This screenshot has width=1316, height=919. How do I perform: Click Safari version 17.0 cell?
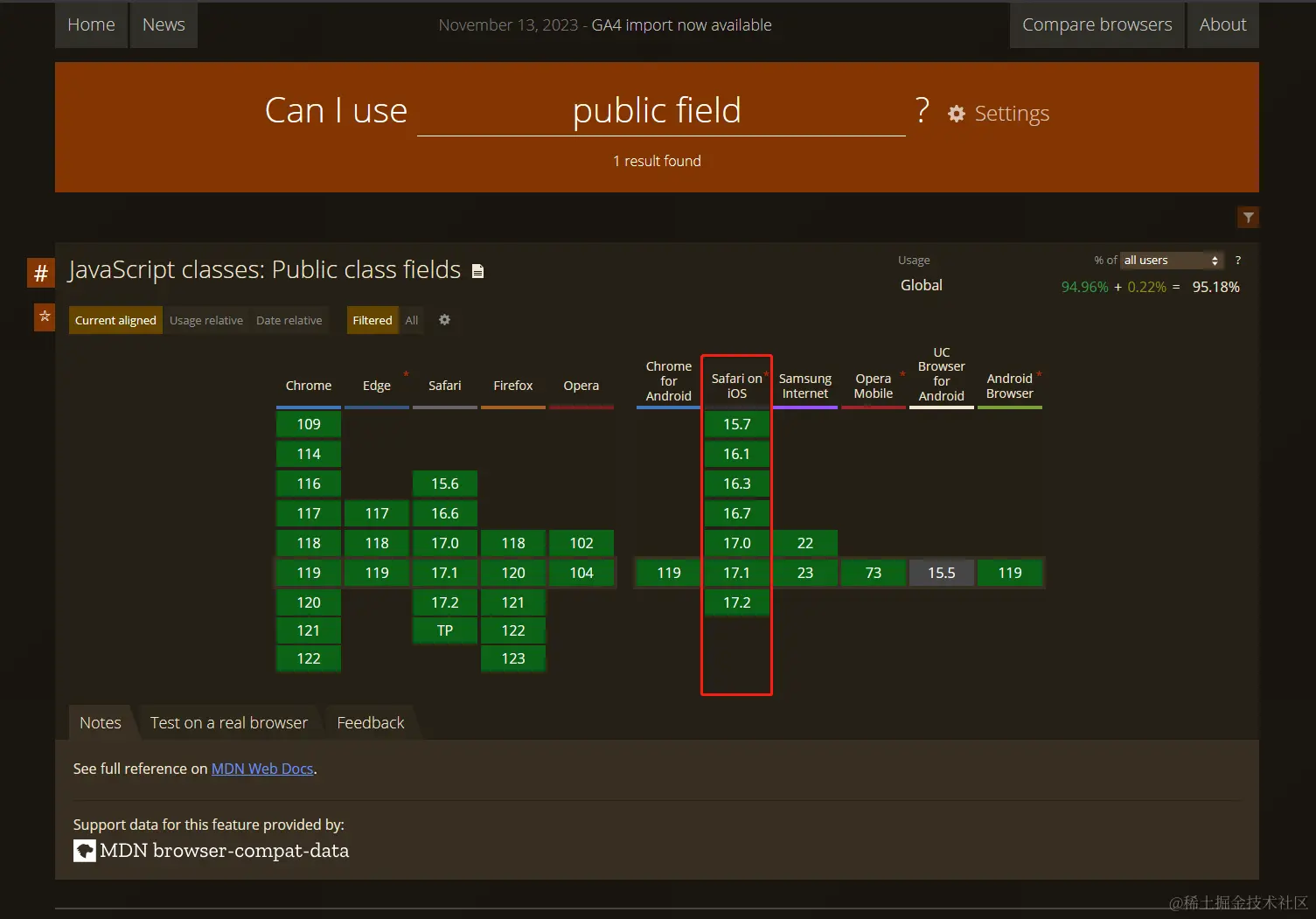445,543
